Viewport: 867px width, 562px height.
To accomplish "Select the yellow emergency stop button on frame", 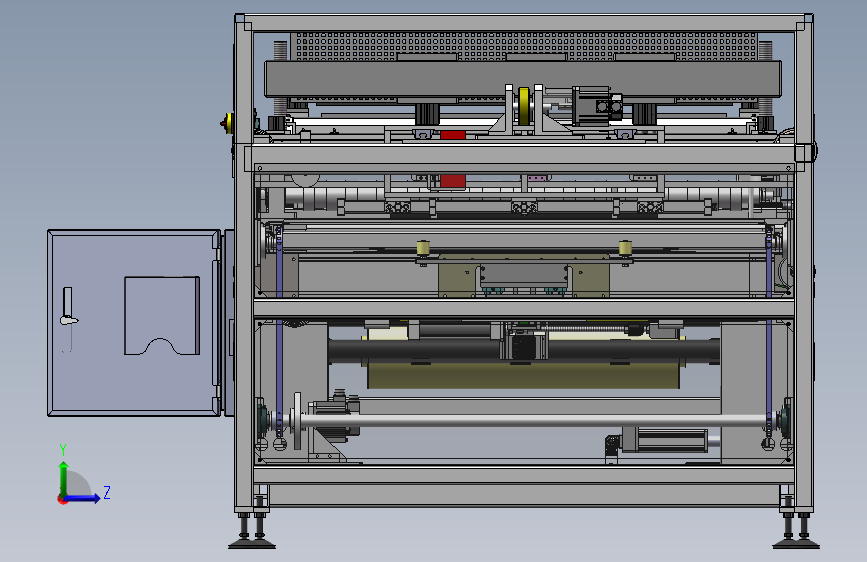I will [x=226, y=123].
